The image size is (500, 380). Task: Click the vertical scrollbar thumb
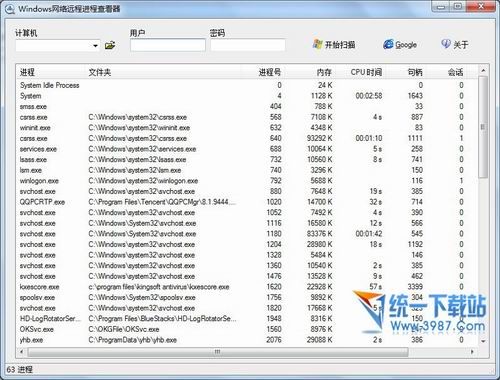pyautogui.click(x=483, y=127)
